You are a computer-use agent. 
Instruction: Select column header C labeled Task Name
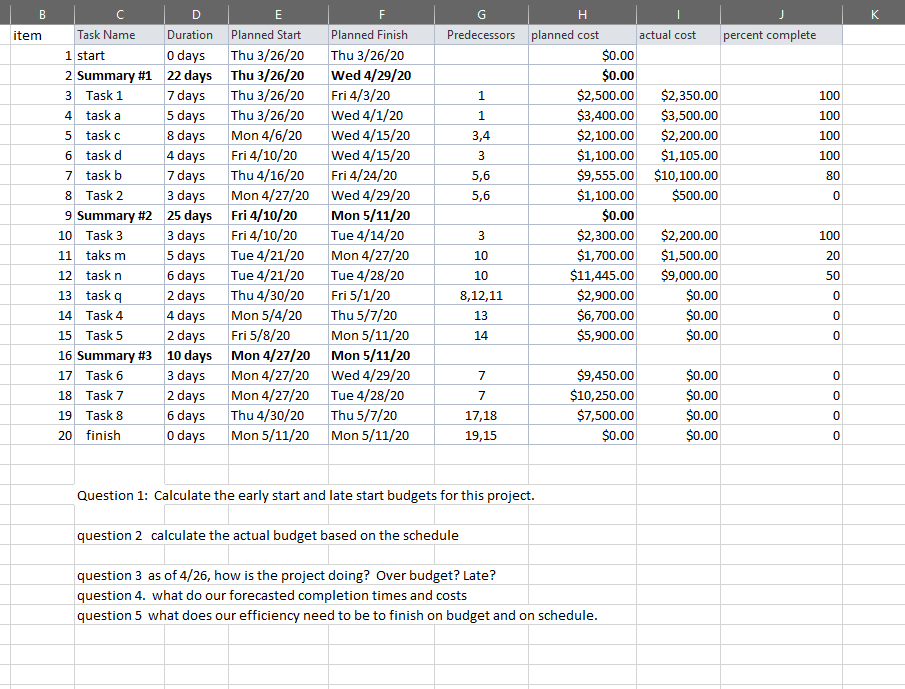pyautogui.click(x=119, y=13)
